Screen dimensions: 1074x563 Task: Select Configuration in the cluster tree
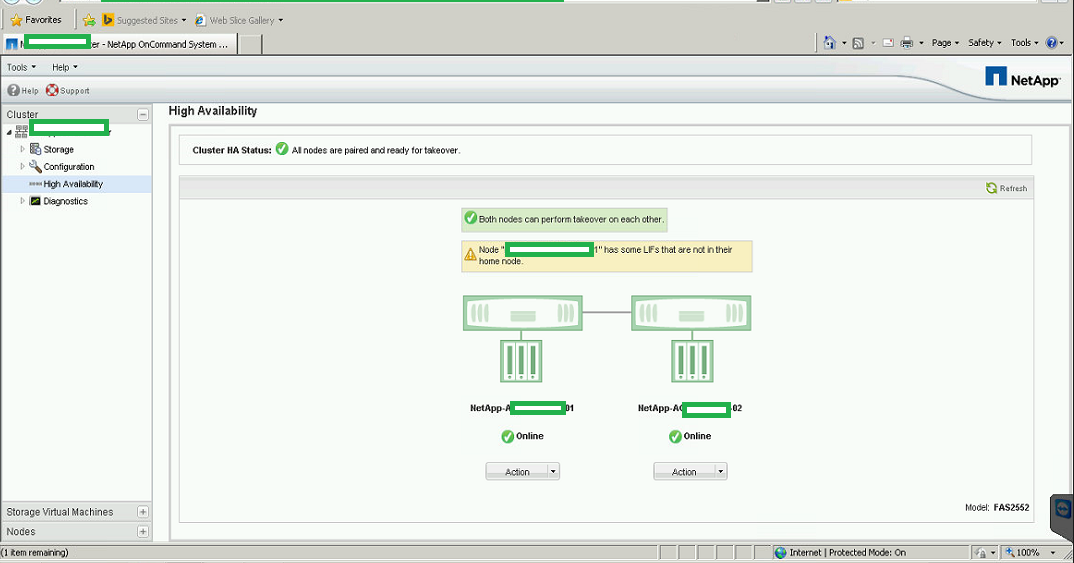tap(68, 166)
